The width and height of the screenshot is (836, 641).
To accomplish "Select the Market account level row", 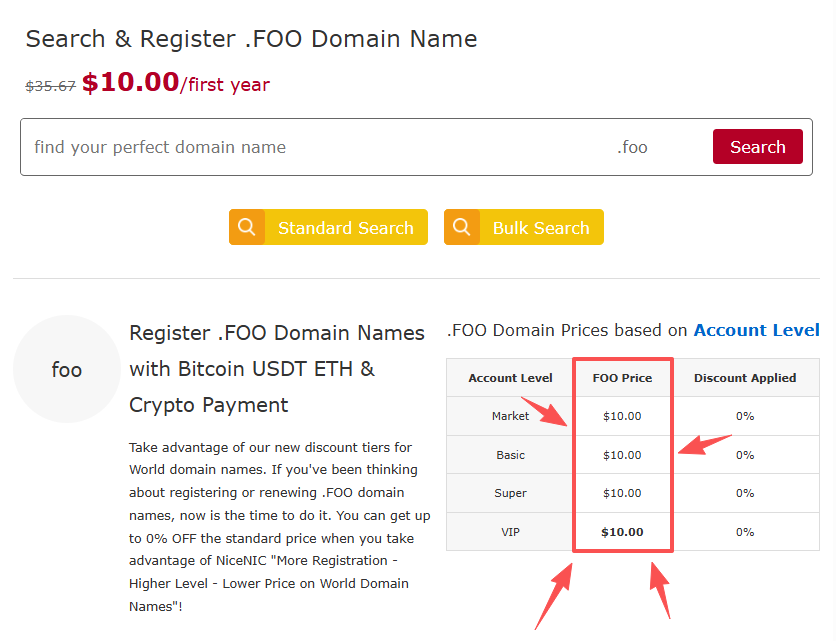I will click(510, 416).
